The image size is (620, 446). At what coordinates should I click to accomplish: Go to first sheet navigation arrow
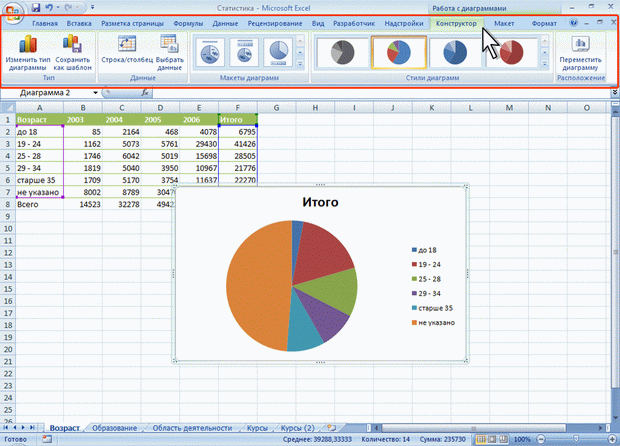point(6,428)
